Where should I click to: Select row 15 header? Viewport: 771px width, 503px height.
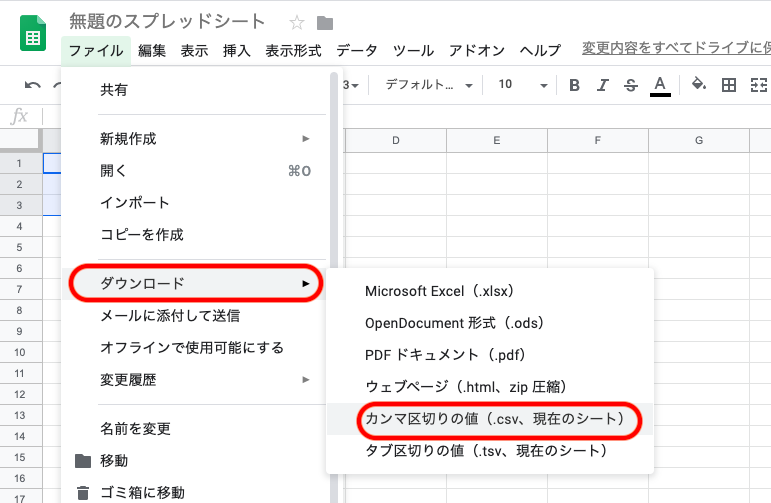[x=21, y=457]
